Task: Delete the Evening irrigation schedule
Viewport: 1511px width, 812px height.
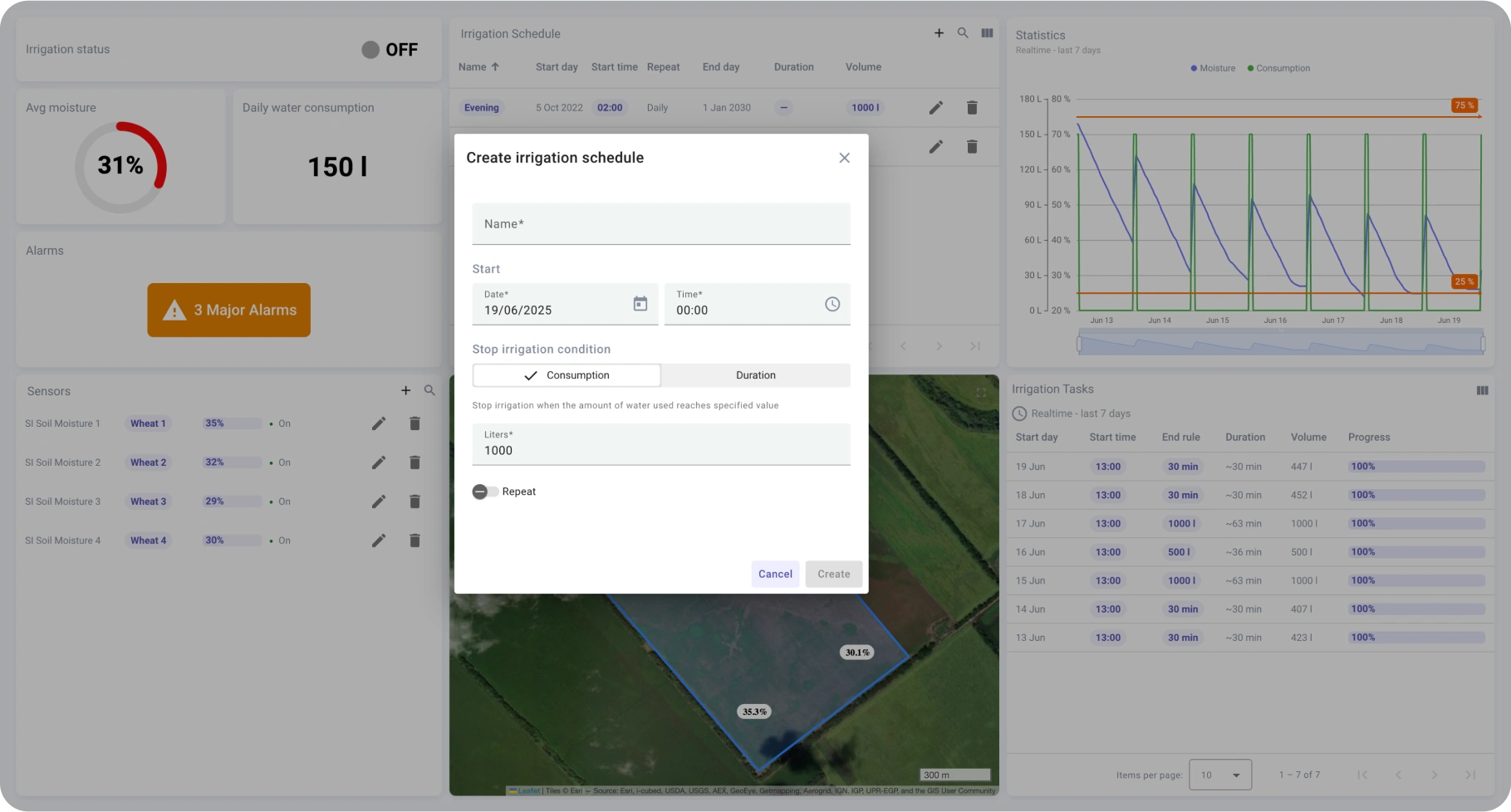Action: tap(971, 108)
